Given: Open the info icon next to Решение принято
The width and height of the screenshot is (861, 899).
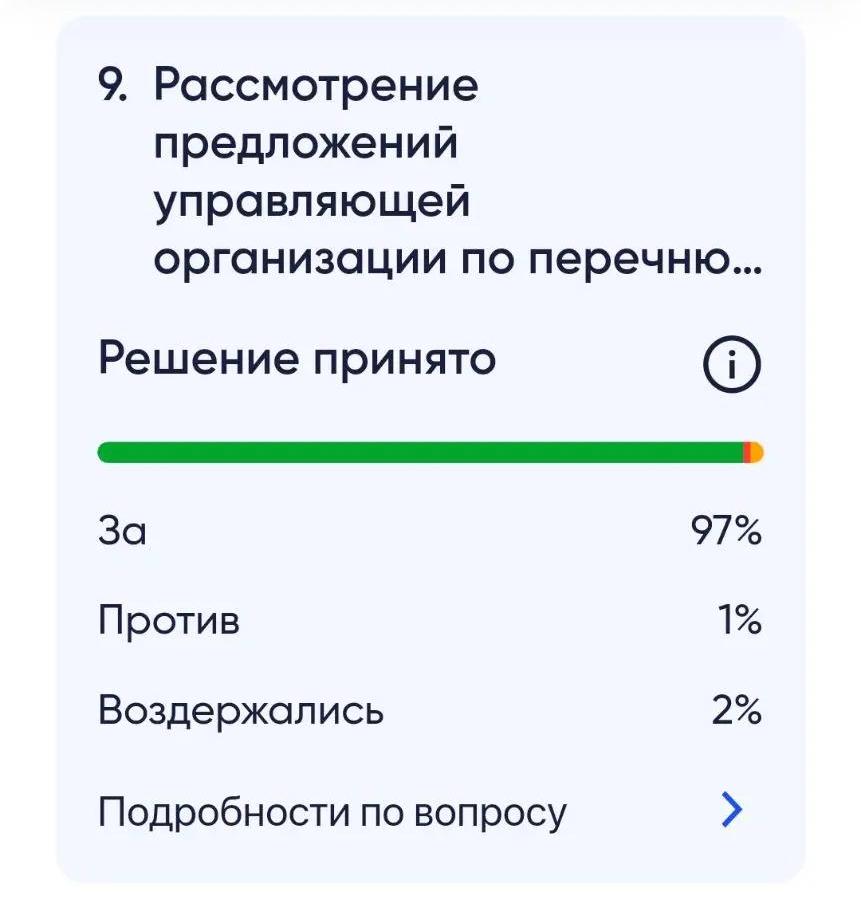Looking at the screenshot, I should tap(732, 364).
